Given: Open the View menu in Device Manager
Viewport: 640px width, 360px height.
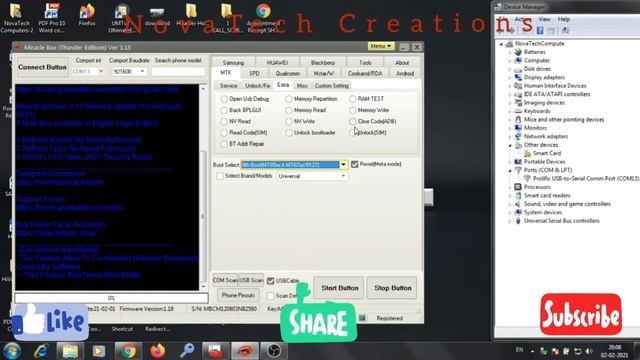Looking at the screenshot, I should coord(544,19).
